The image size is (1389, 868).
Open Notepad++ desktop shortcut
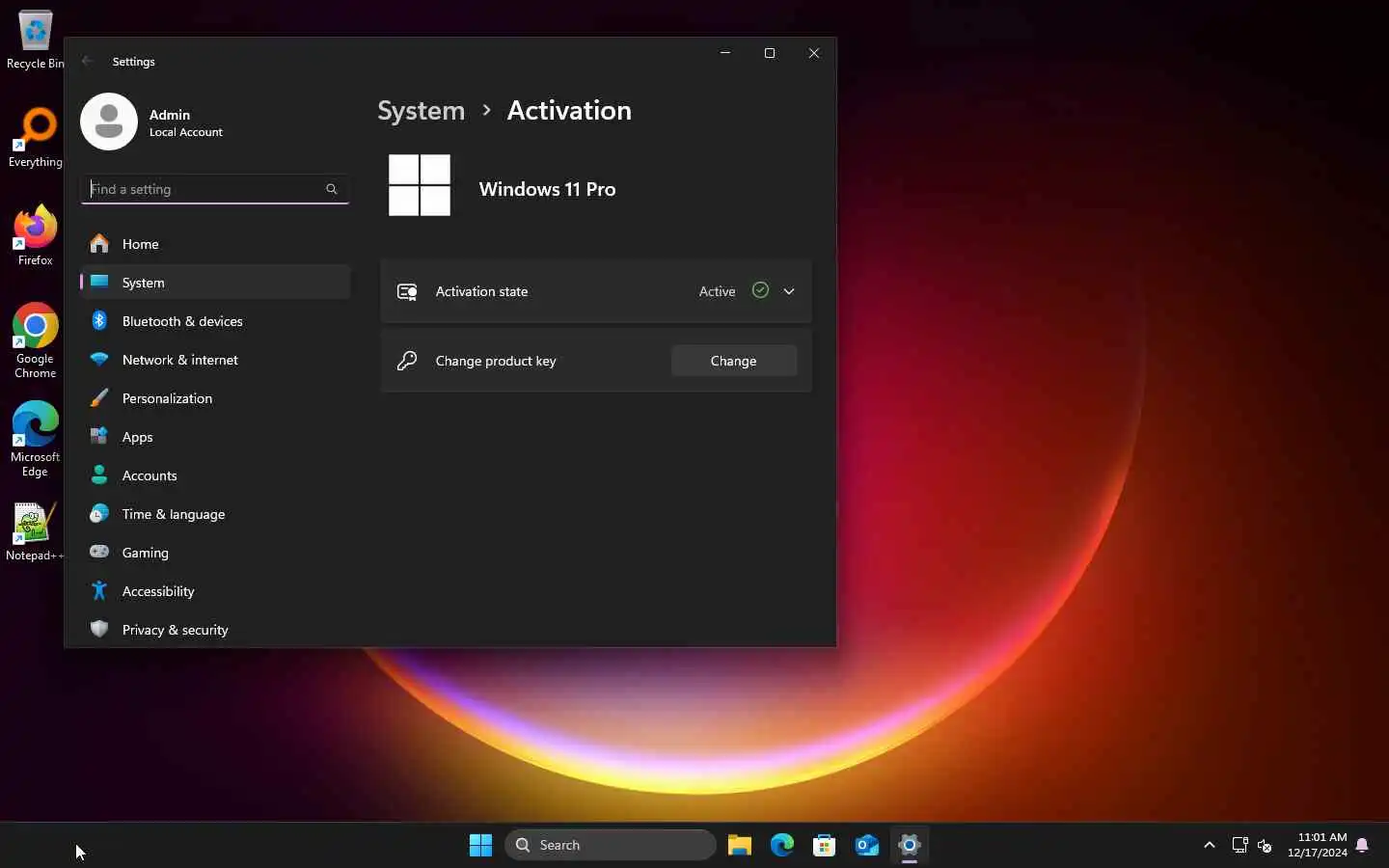36,531
